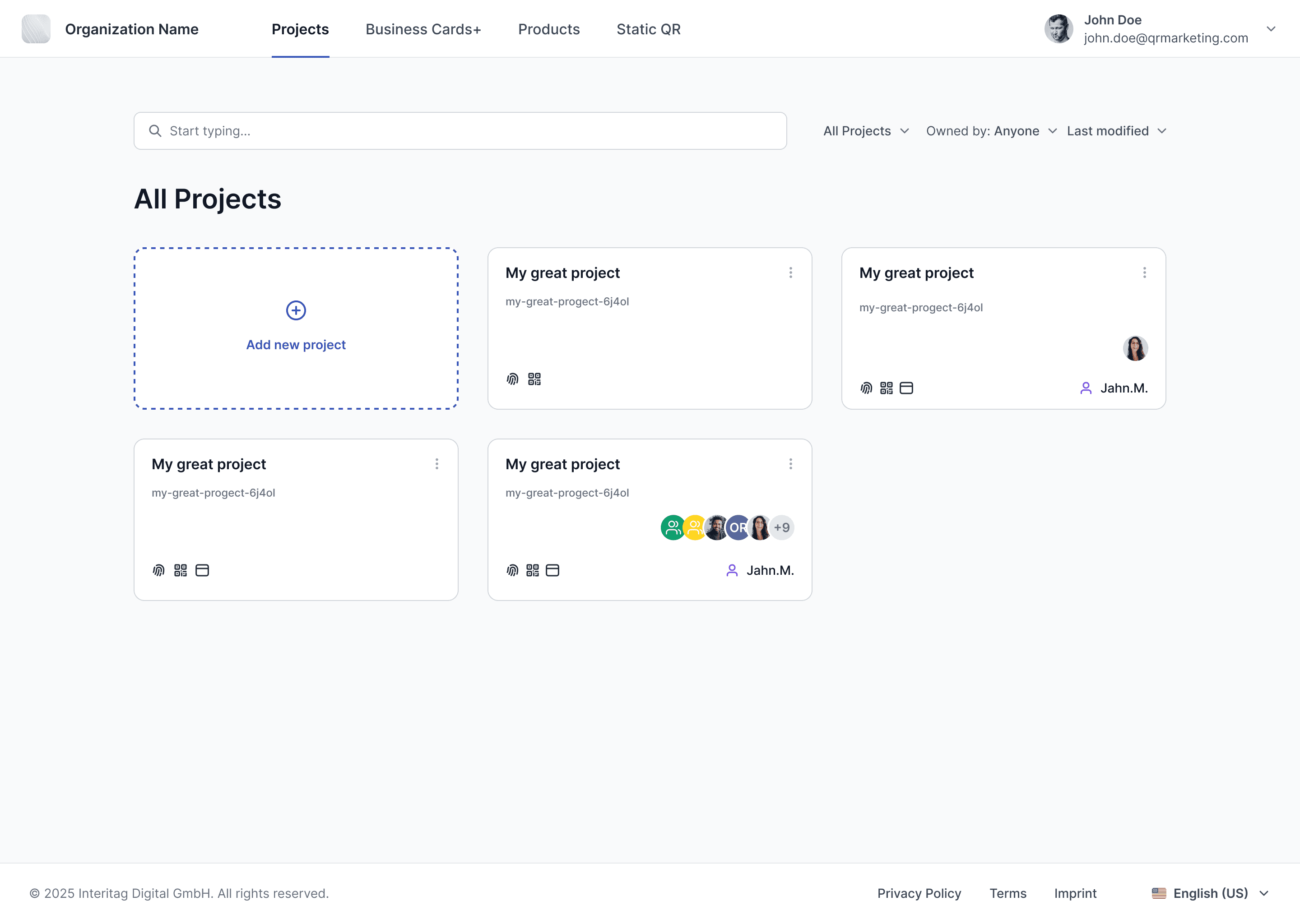This screenshot has height=924, width=1300.
Task: Expand the All Projects filter dropdown
Action: (x=866, y=131)
